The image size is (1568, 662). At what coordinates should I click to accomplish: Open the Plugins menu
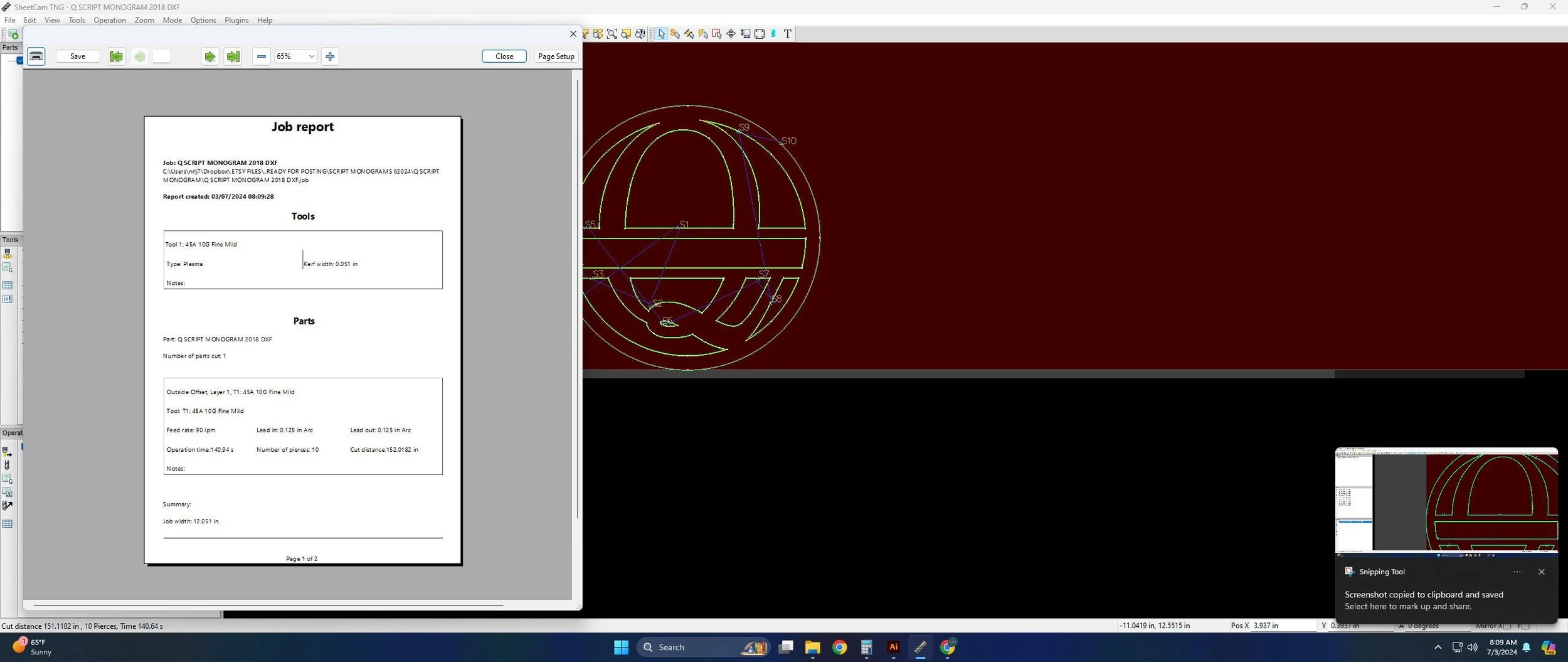pos(236,20)
